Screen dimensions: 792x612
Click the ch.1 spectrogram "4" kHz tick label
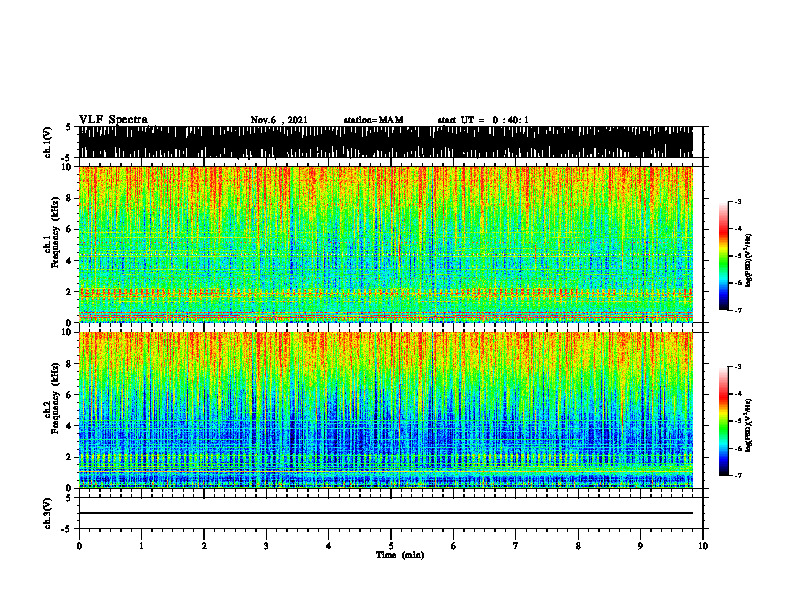70,261
